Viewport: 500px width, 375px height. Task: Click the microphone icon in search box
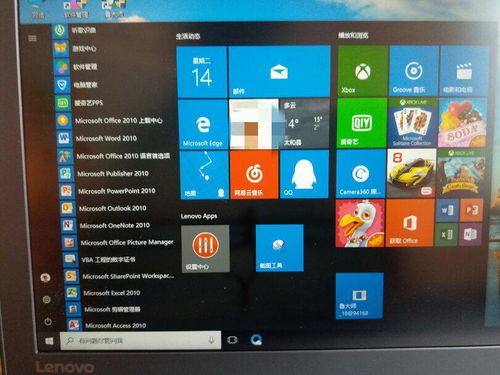tap(211, 340)
